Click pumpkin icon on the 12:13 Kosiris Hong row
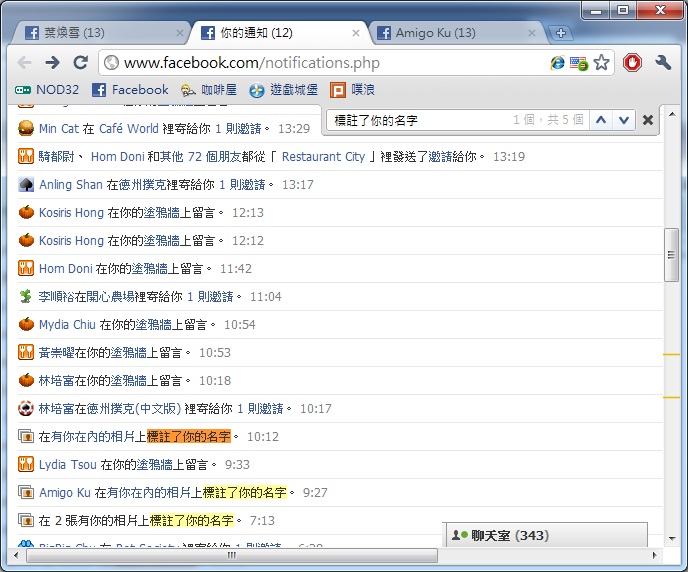Screen dimensions: 688x572 [x=26, y=212]
